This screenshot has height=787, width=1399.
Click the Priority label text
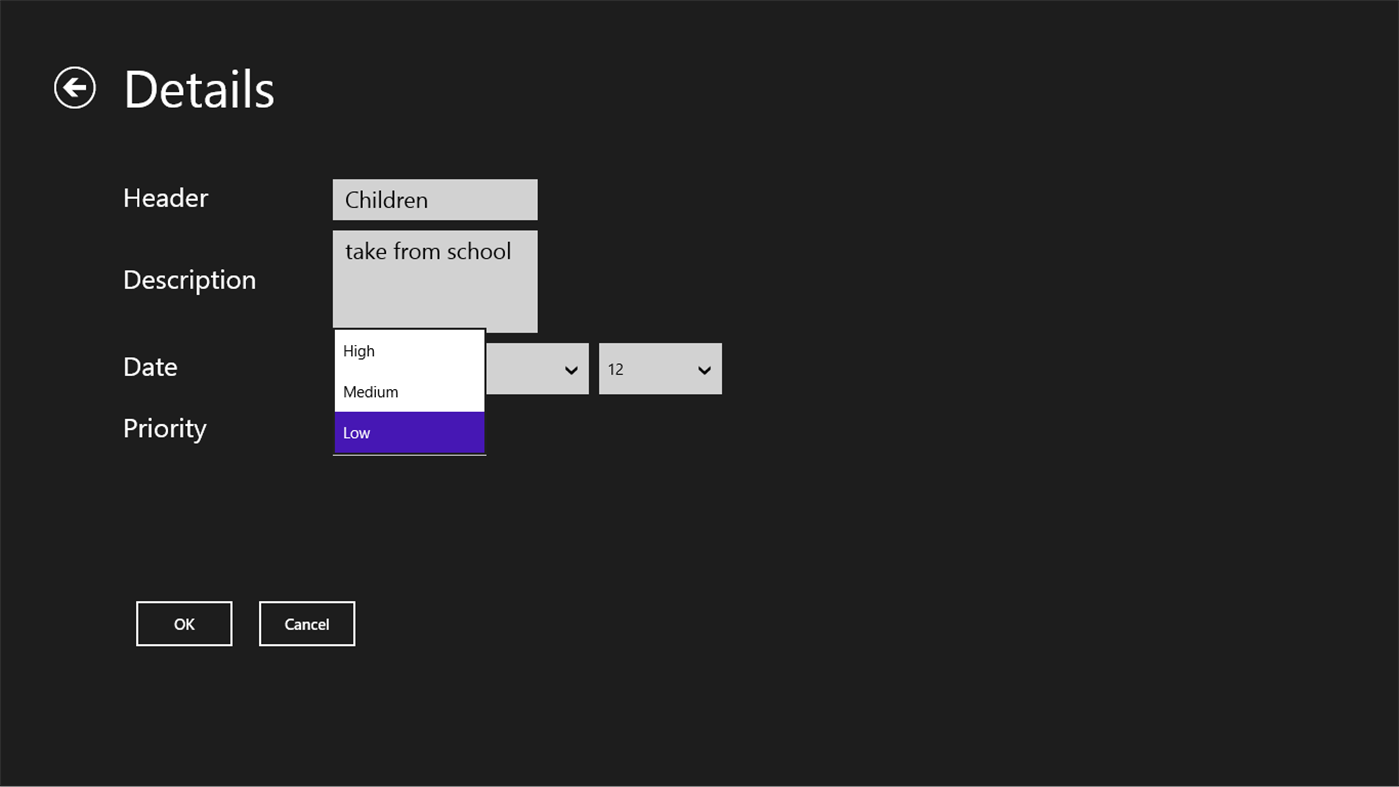pyautogui.click(x=164, y=428)
